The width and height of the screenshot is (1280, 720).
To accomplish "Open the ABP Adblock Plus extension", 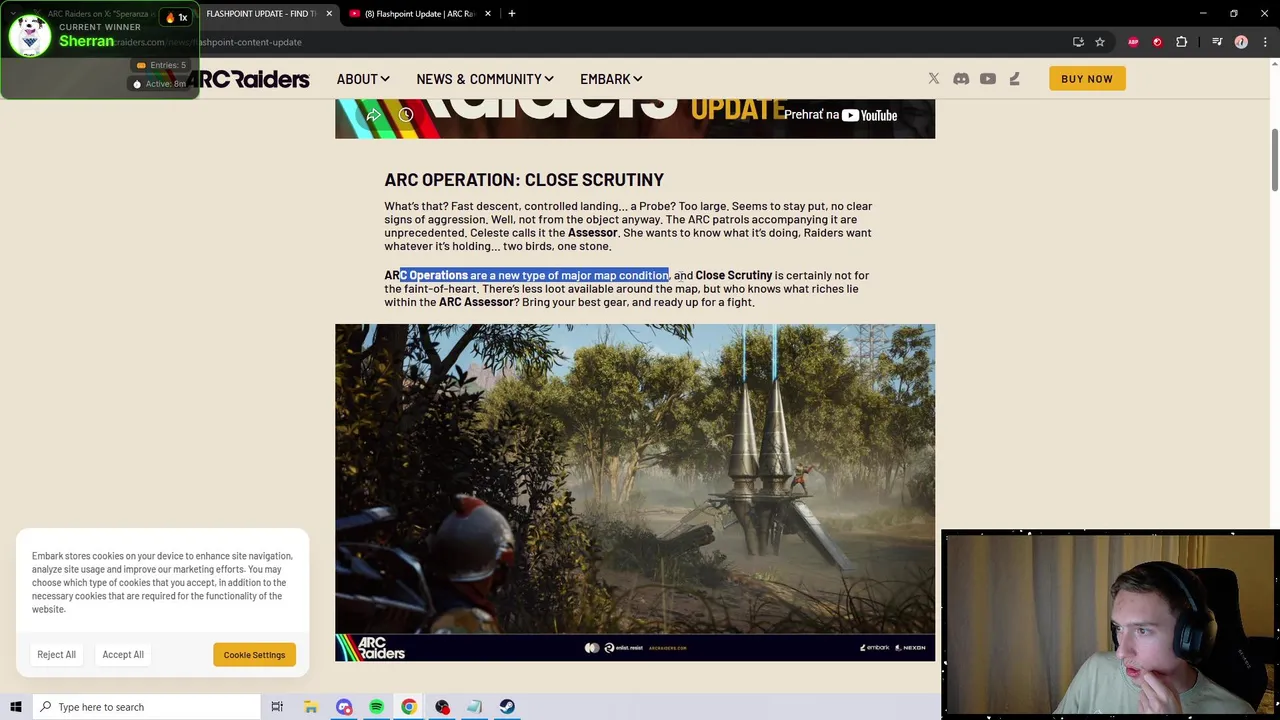I will (1133, 42).
